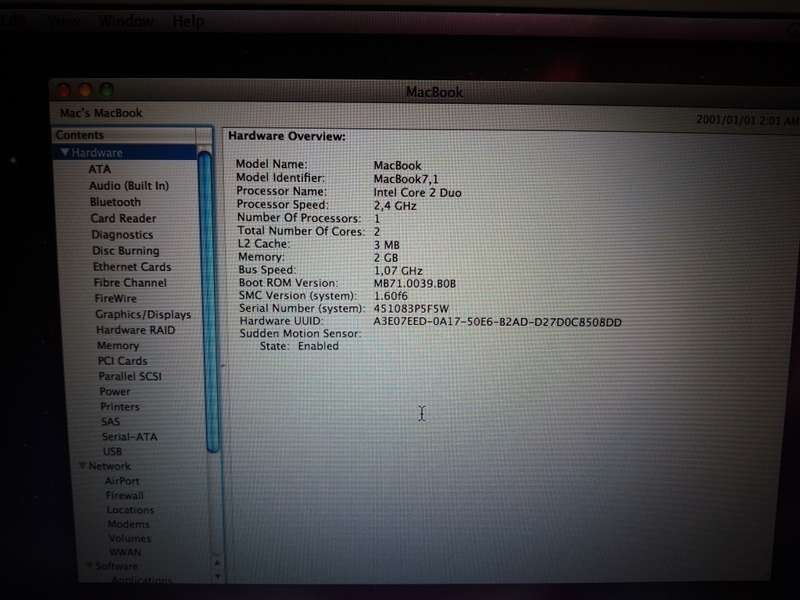Open the Window menu
The image size is (800, 600).
[x=127, y=21]
